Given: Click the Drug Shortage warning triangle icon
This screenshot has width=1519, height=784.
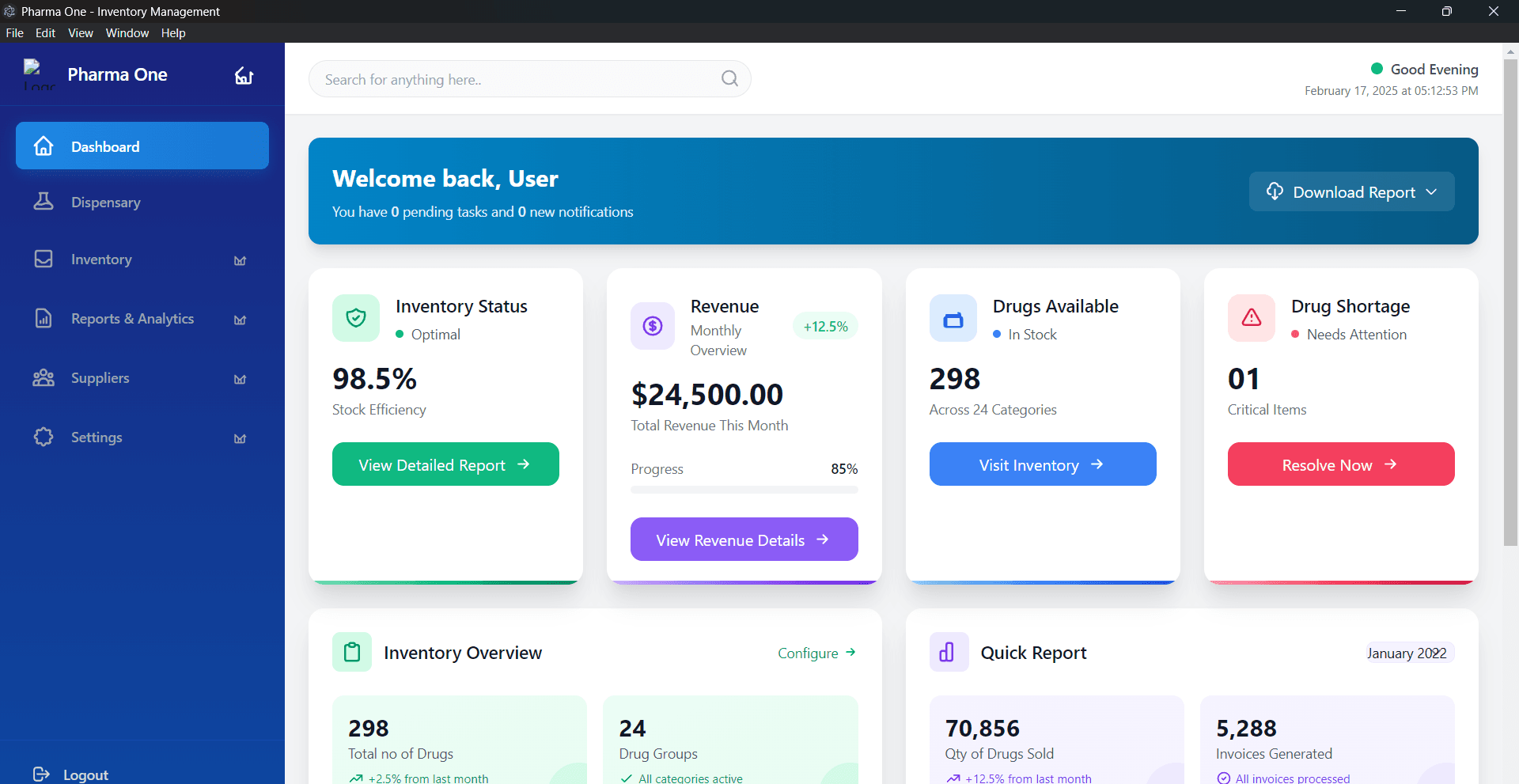Looking at the screenshot, I should (x=1252, y=318).
